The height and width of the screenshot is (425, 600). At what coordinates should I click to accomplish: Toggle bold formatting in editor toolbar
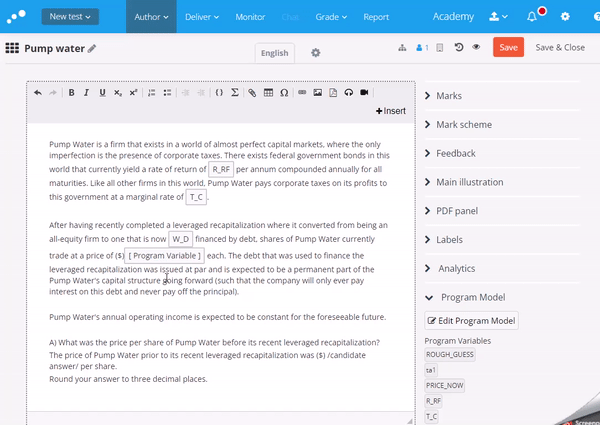pyautogui.click(x=71, y=93)
